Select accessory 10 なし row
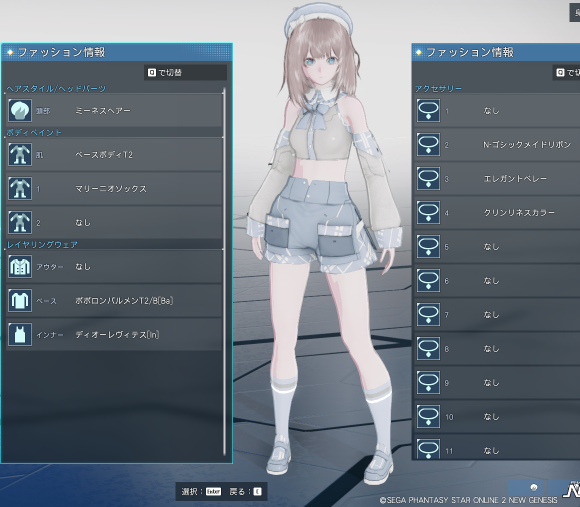 (497, 417)
